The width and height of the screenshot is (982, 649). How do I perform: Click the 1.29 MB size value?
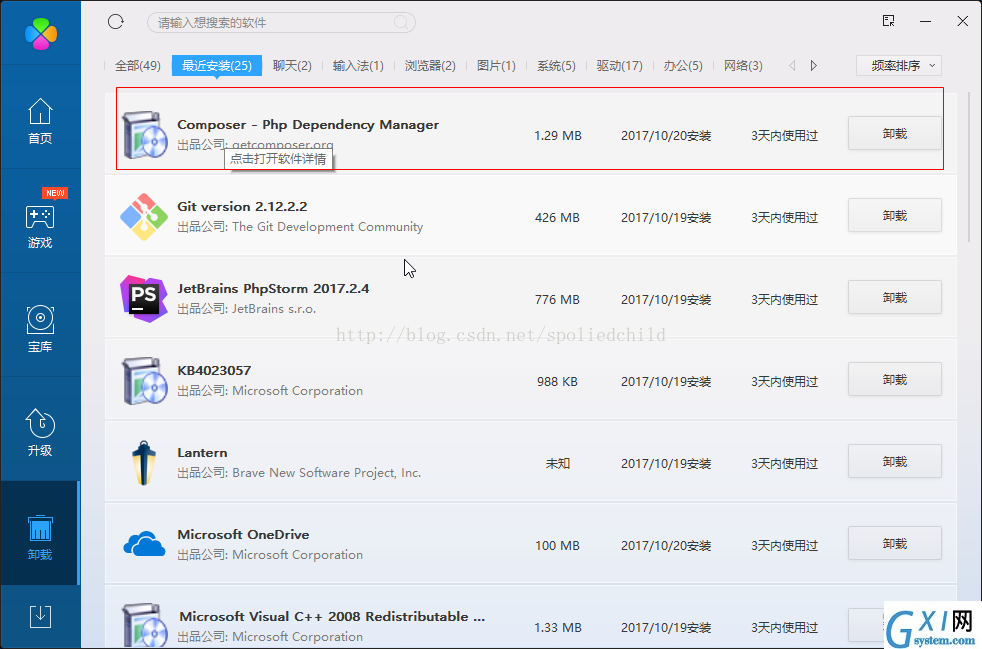click(557, 135)
